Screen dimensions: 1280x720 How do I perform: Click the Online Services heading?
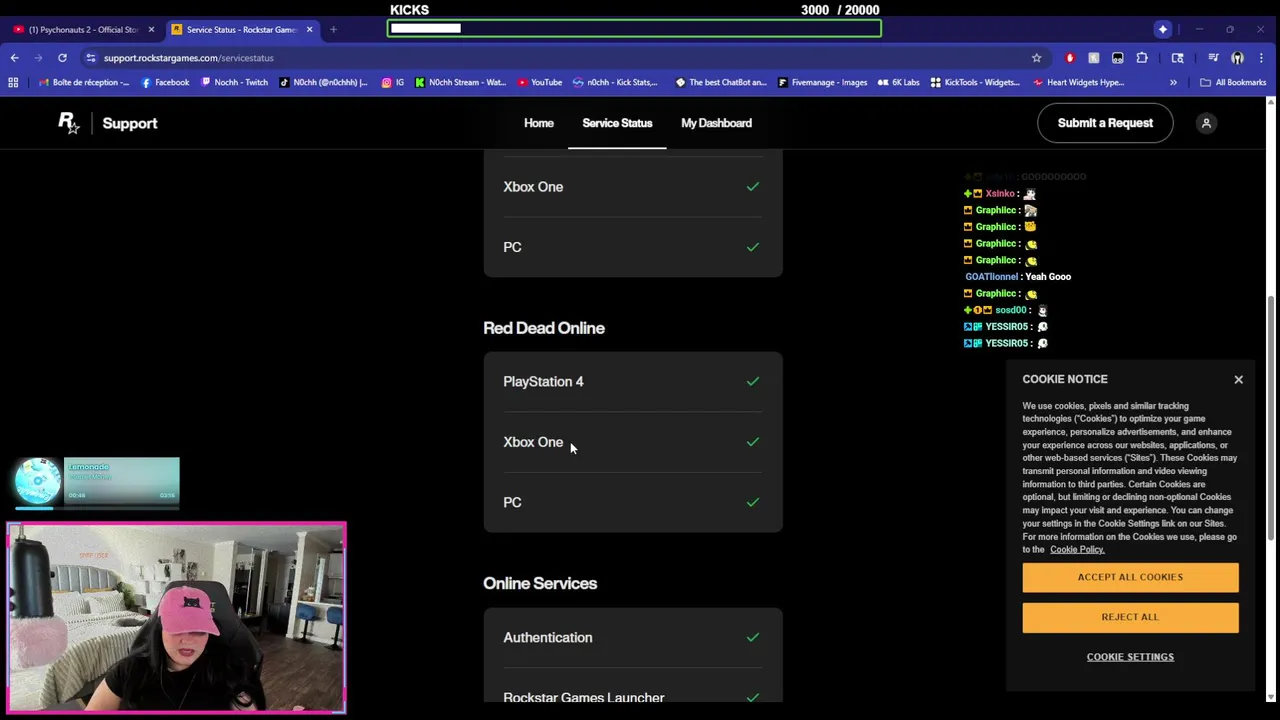point(540,584)
